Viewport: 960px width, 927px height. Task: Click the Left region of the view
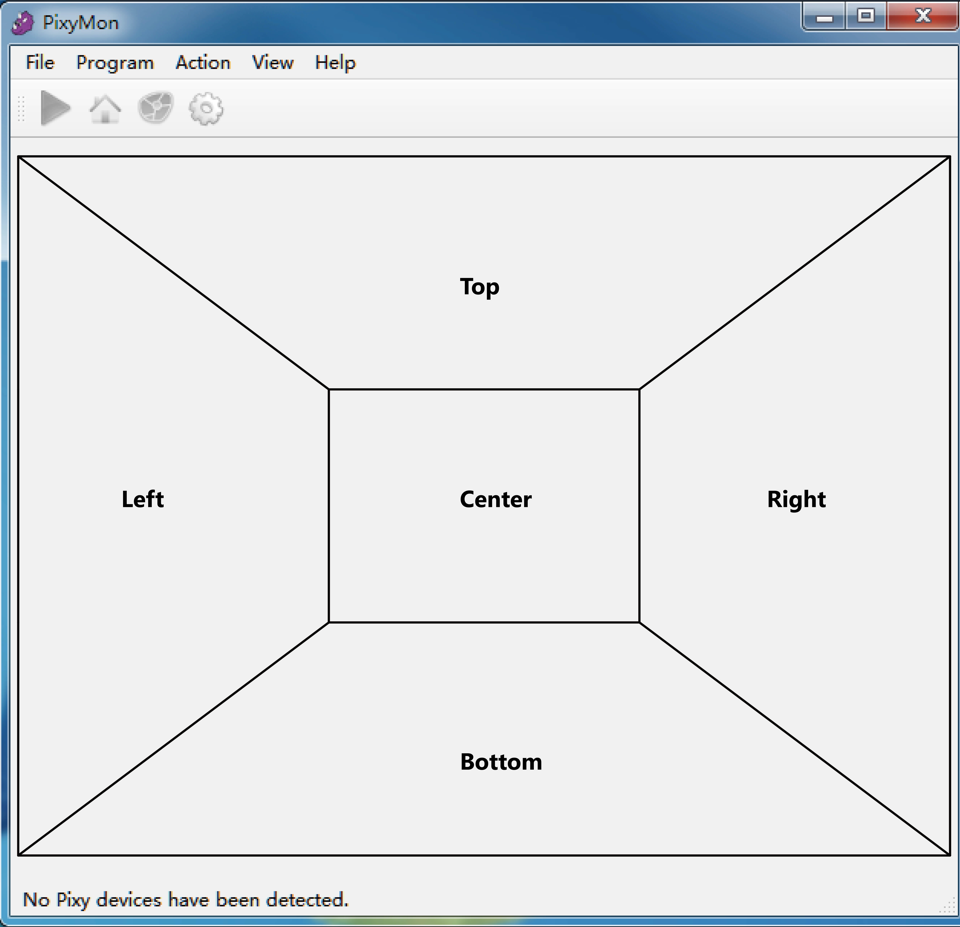tap(143, 499)
